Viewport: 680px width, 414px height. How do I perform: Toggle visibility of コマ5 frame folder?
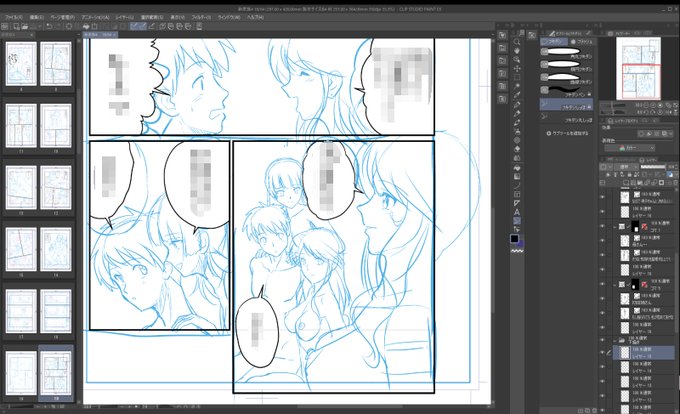pyautogui.click(x=602, y=284)
